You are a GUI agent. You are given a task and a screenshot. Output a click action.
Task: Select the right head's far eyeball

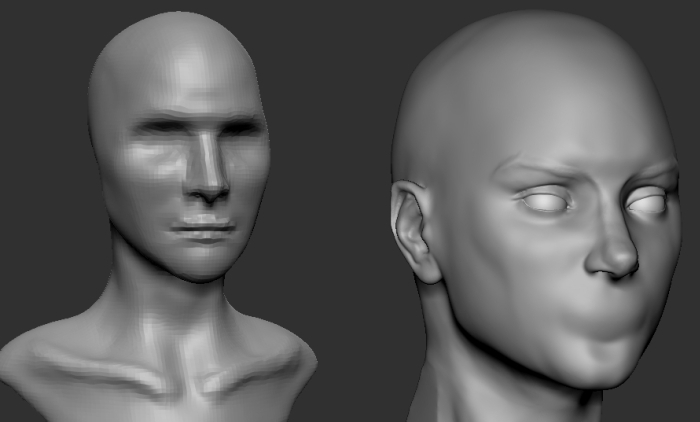tap(647, 201)
